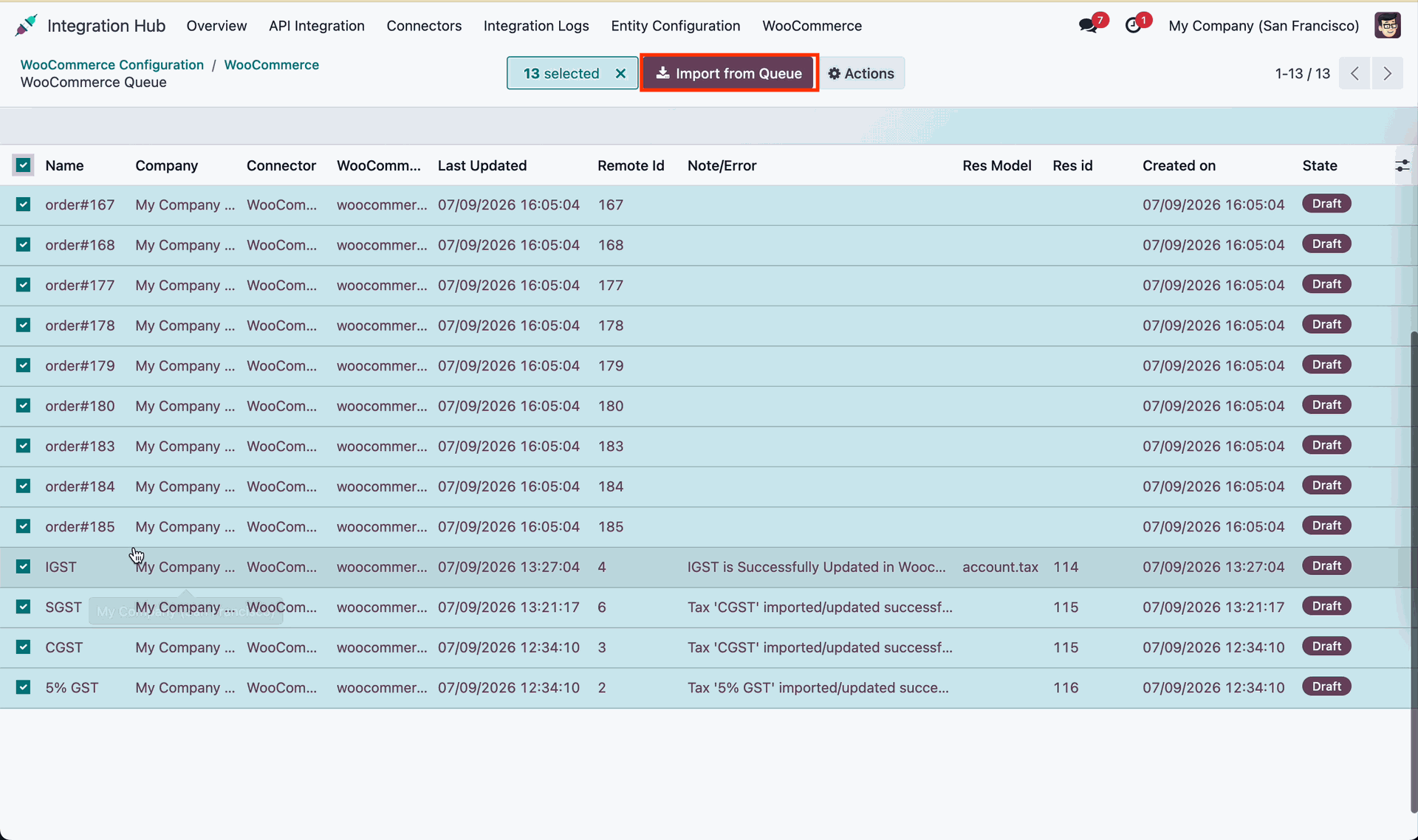Click the Draft badge in the IGST row
The width and height of the screenshot is (1418, 840).
pyautogui.click(x=1326, y=565)
